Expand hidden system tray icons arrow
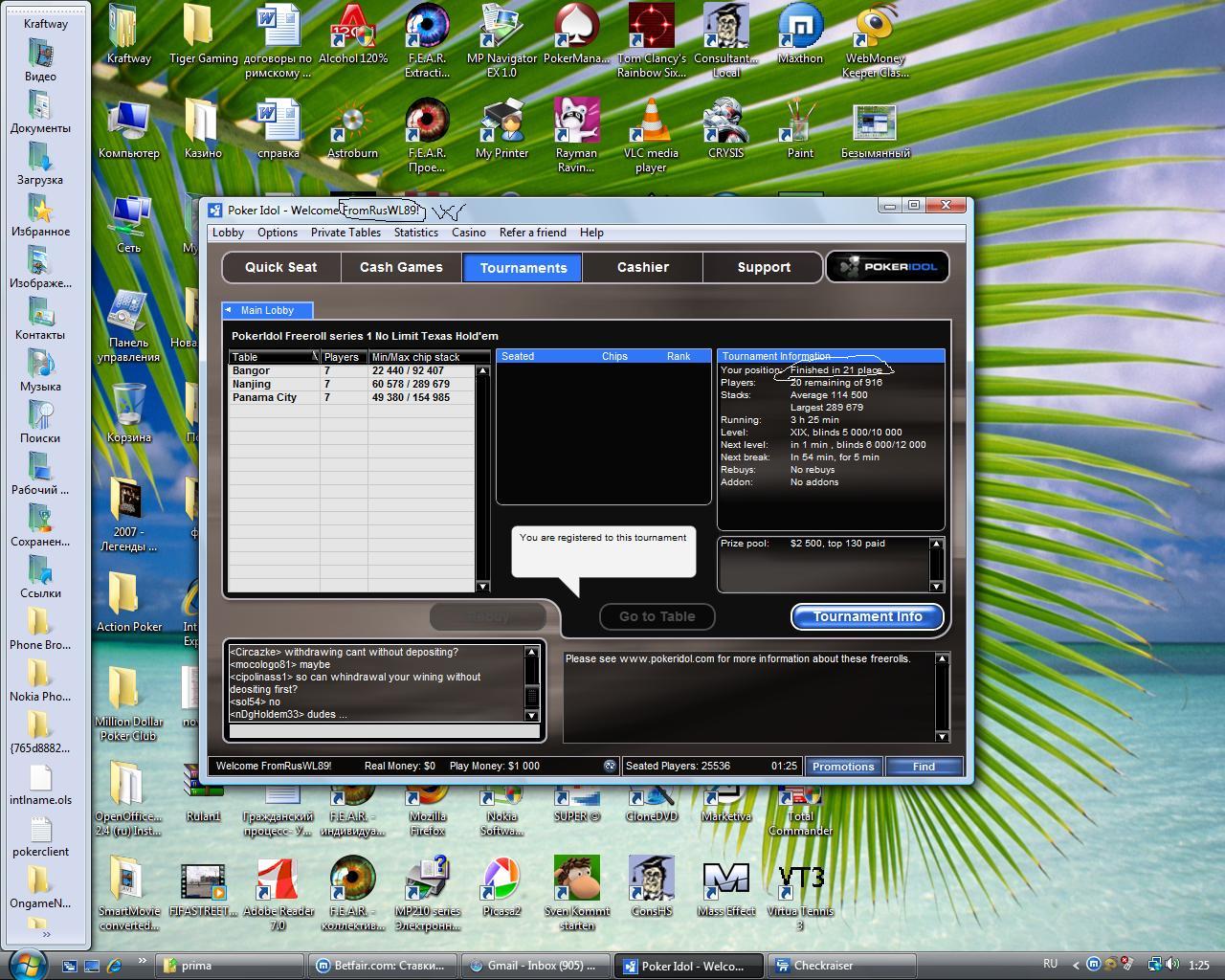Viewport: 1225px width, 980px height. click(1076, 965)
